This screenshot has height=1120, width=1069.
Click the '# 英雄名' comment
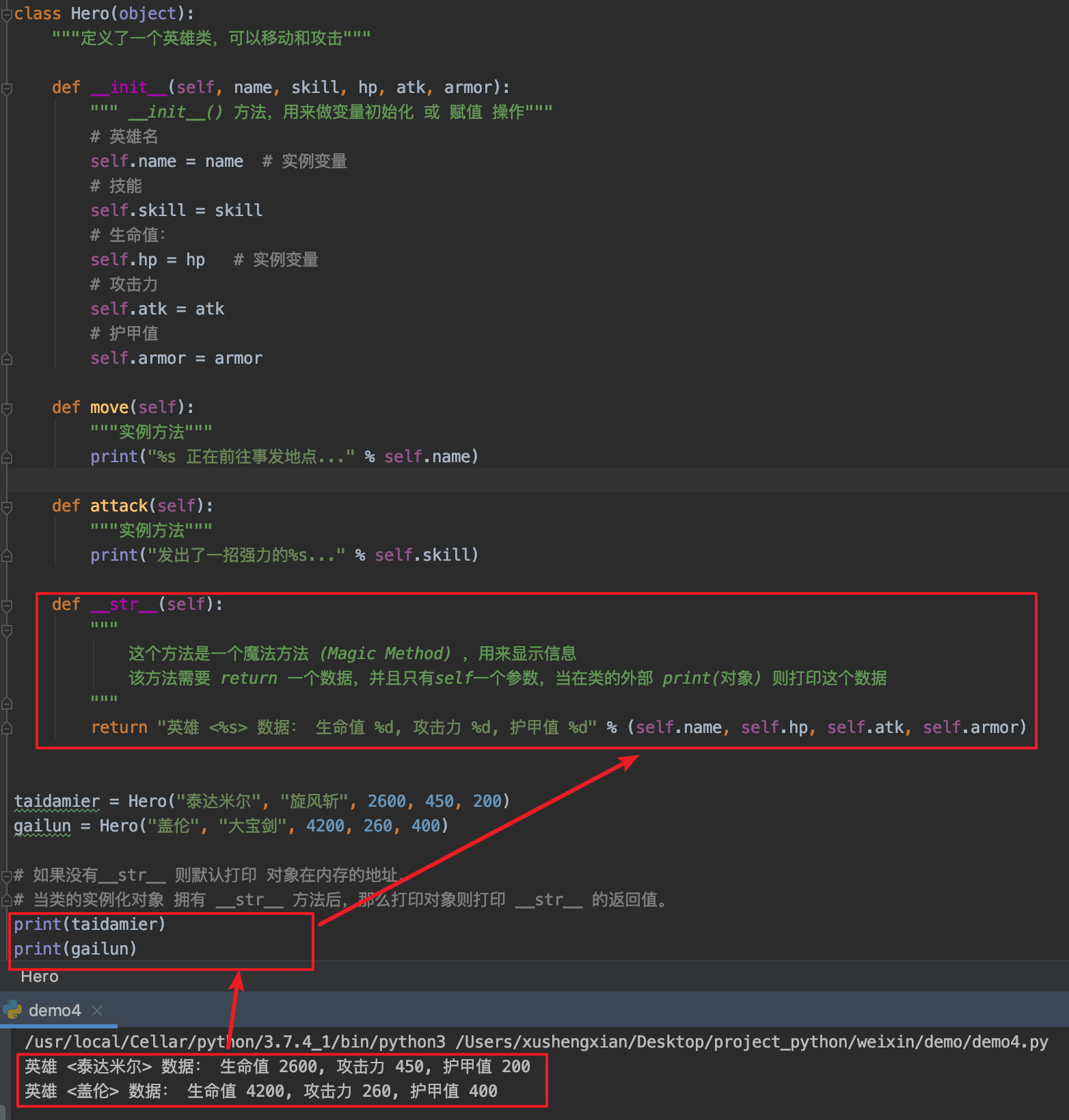124,137
